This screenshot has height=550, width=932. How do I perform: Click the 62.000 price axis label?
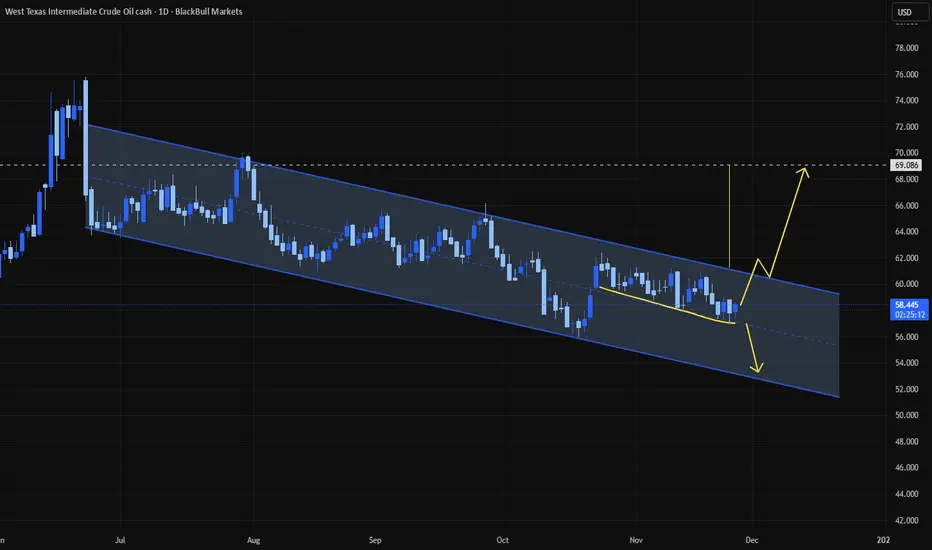point(906,258)
